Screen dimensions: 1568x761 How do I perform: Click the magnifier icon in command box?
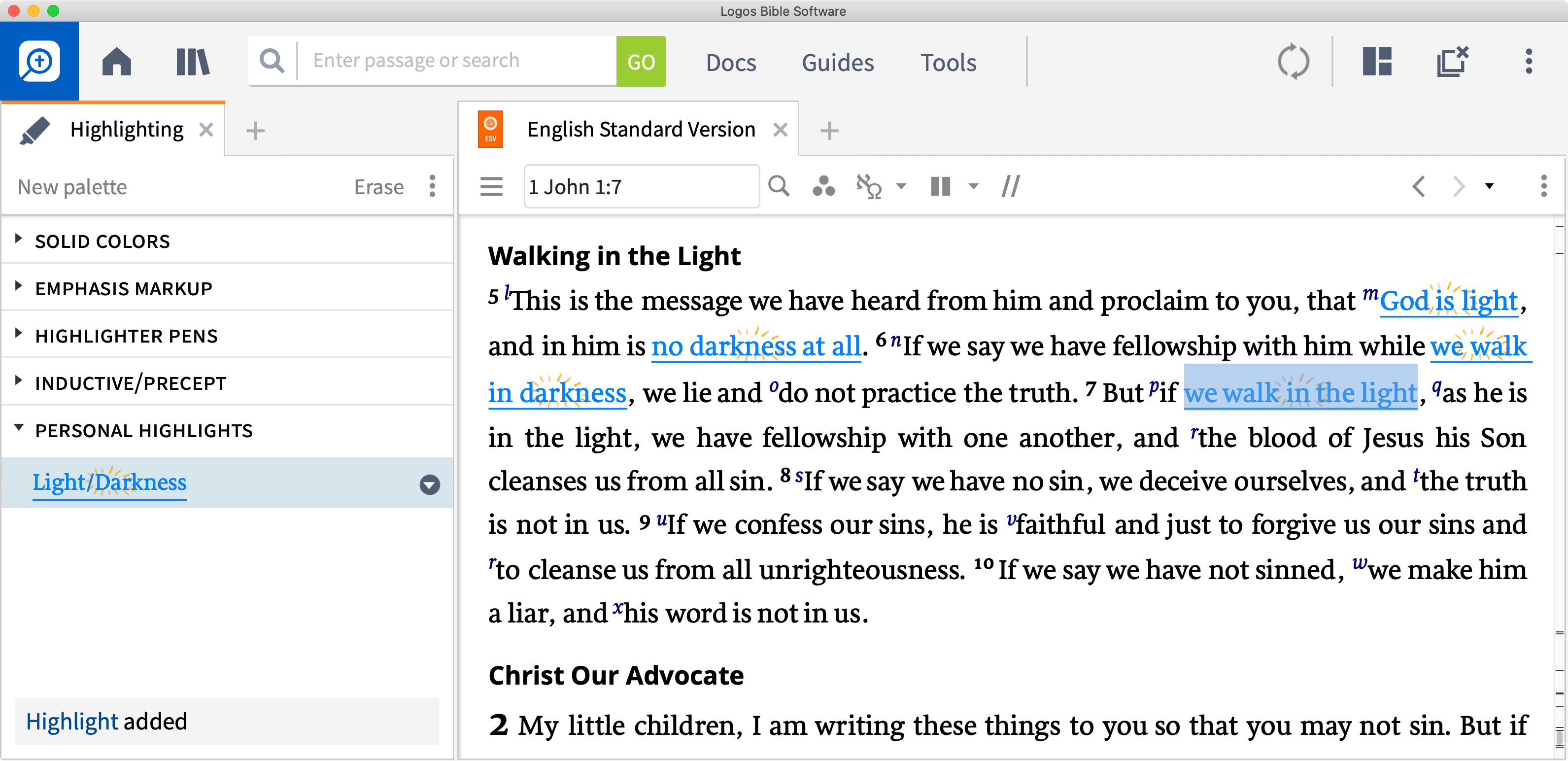(x=272, y=61)
